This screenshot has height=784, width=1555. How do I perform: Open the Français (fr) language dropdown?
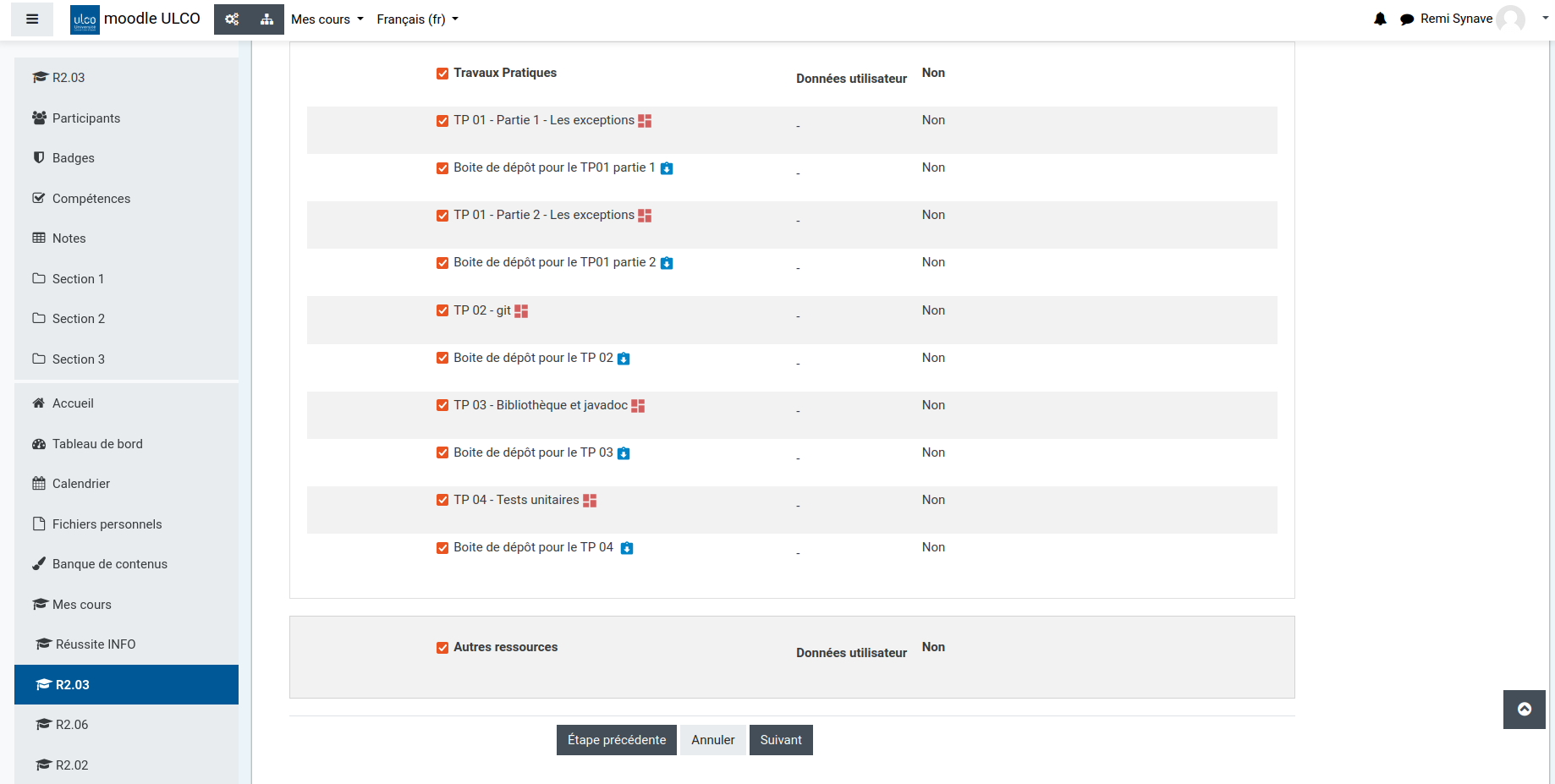417,19
